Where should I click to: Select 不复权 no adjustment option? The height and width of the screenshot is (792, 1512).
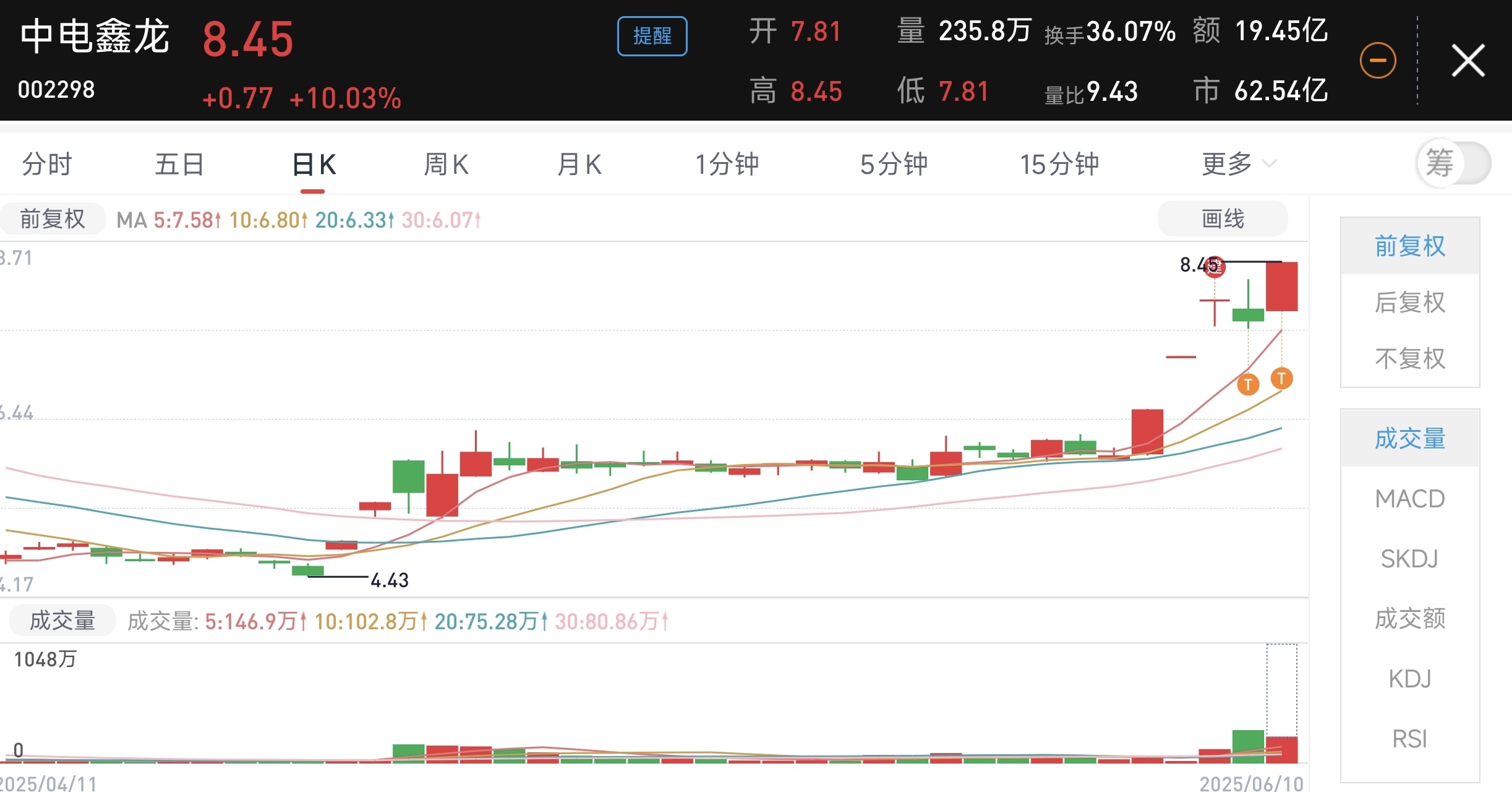(1410, 359)
